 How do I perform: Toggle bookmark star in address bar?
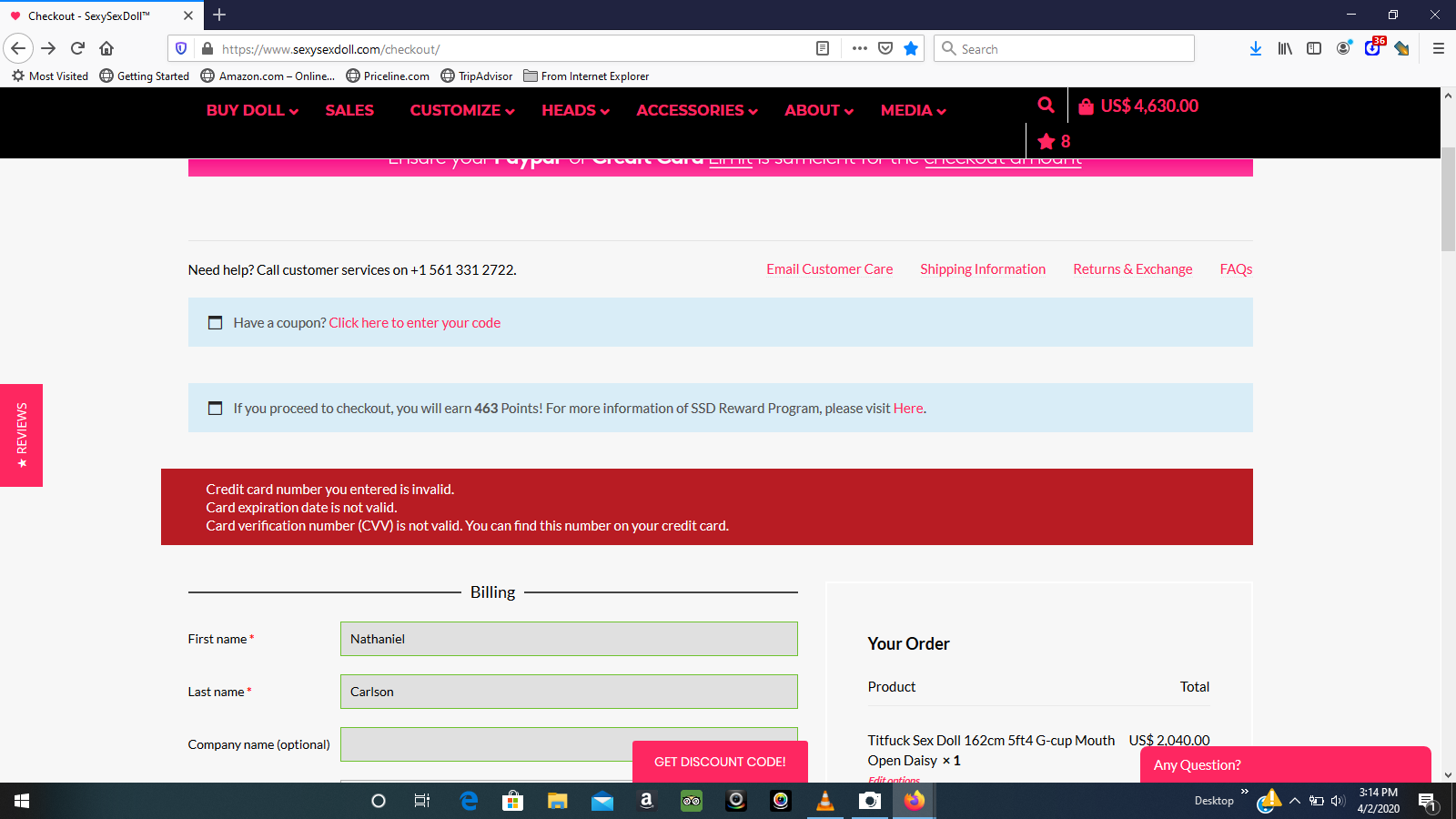(911, 48)
